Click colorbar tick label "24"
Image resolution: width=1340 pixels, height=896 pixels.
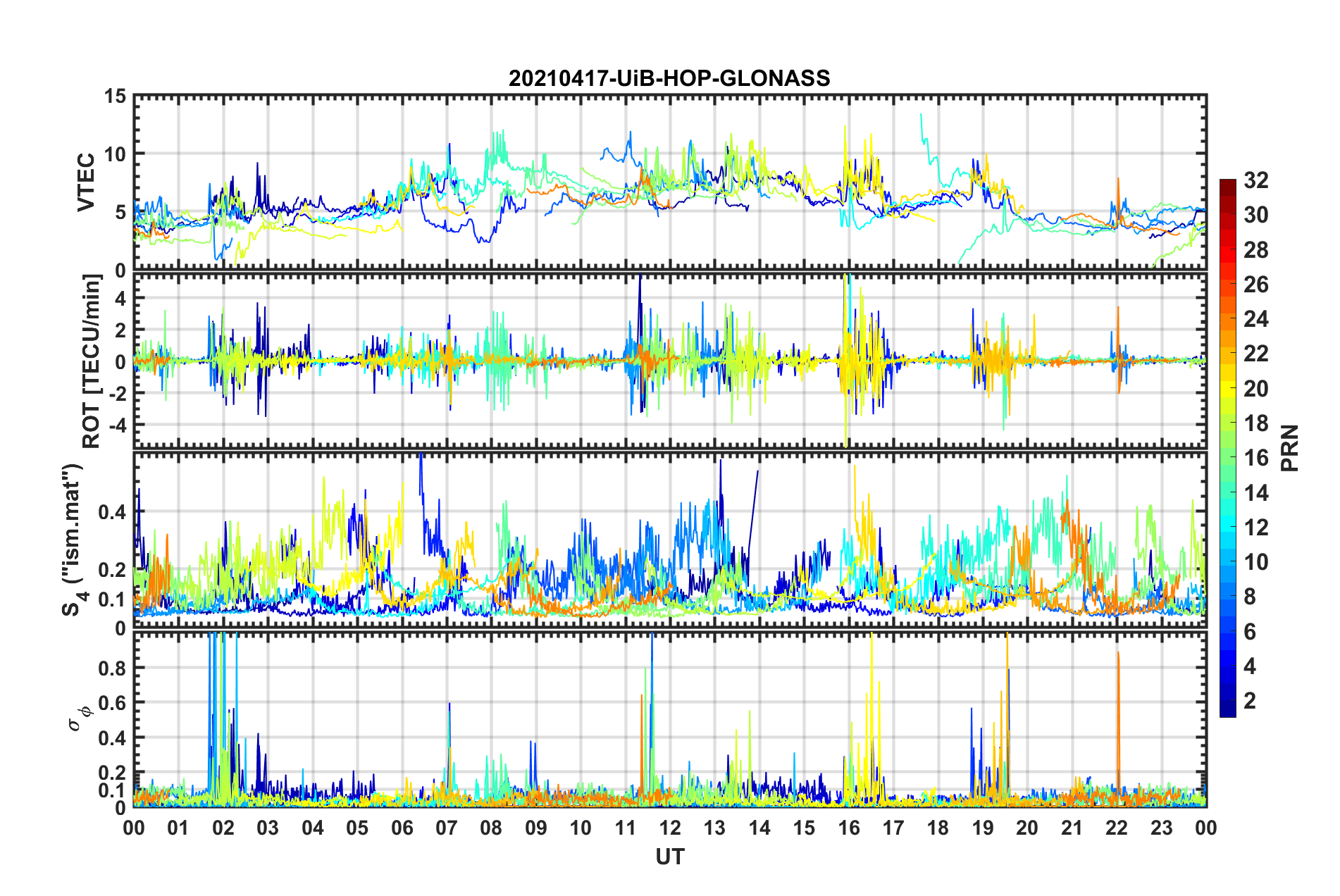(x=1255, y=319)
